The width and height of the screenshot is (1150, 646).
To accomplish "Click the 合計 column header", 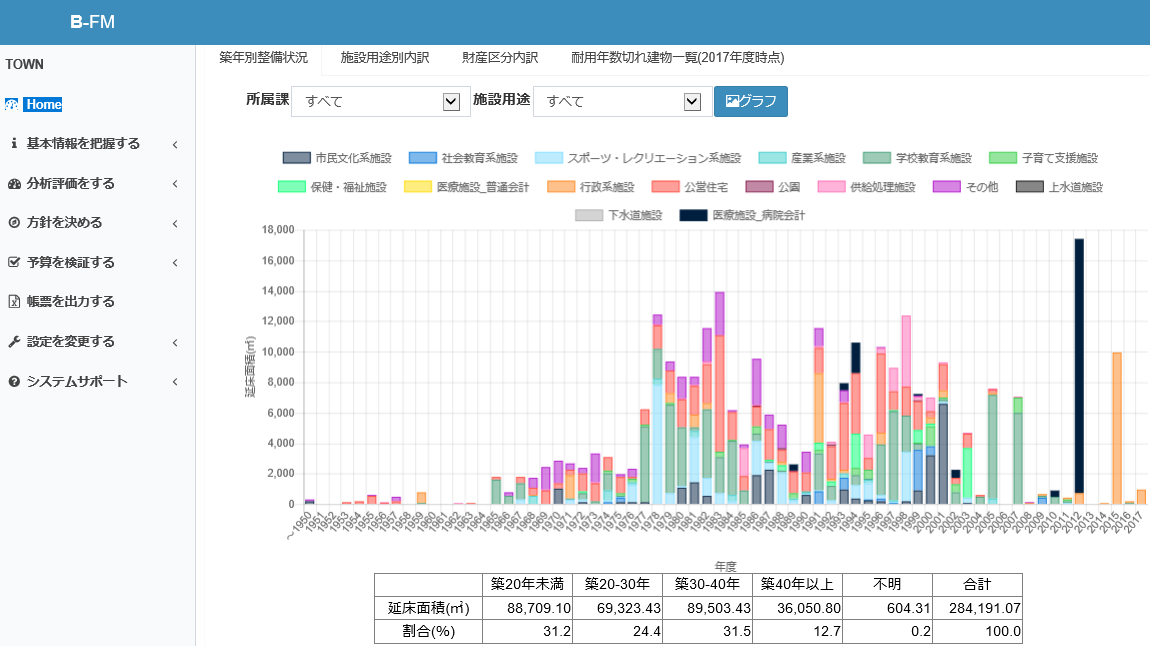I will click(x=977, y=584).
